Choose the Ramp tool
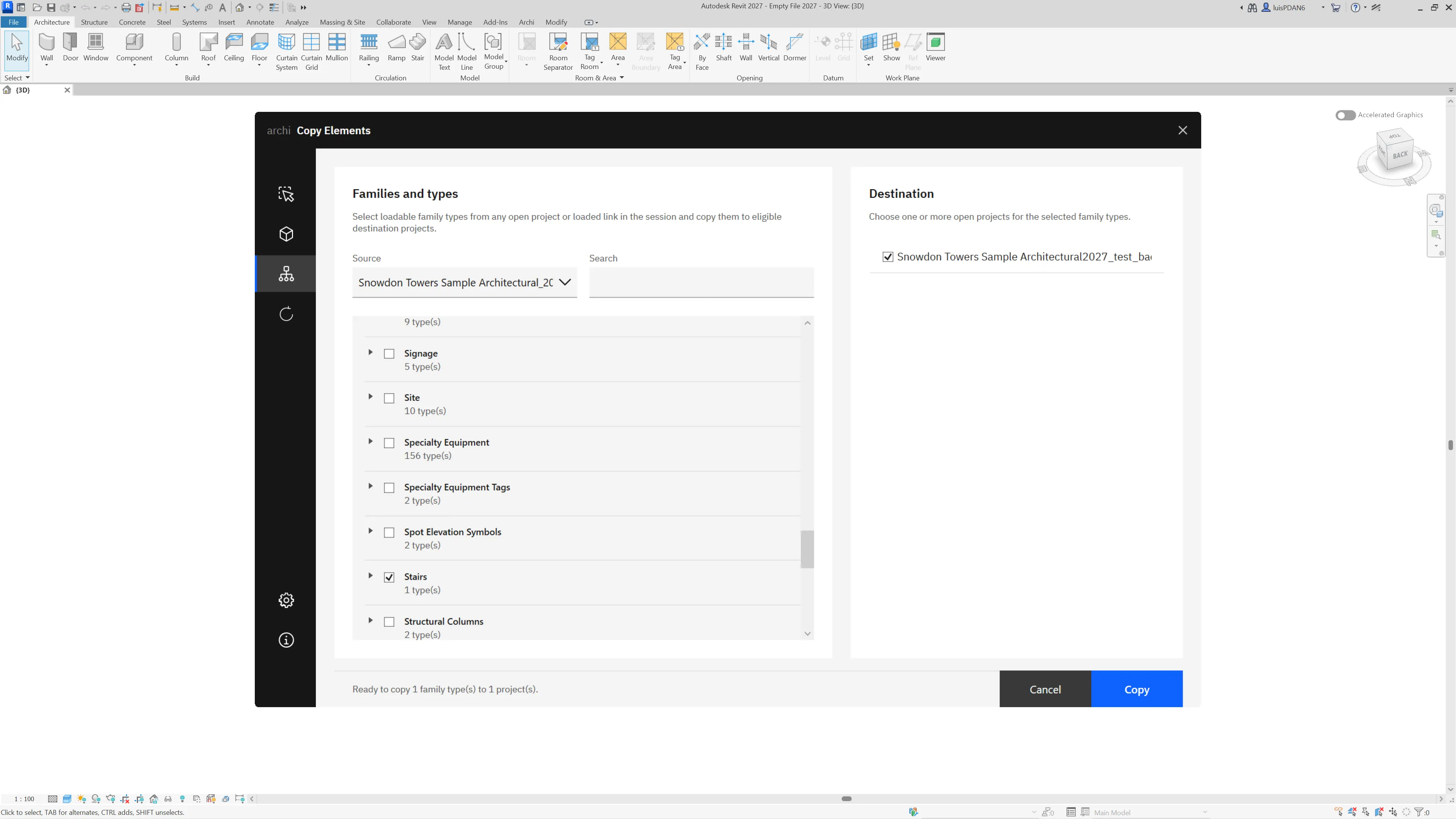1456x819 pixels. (396, 47)
